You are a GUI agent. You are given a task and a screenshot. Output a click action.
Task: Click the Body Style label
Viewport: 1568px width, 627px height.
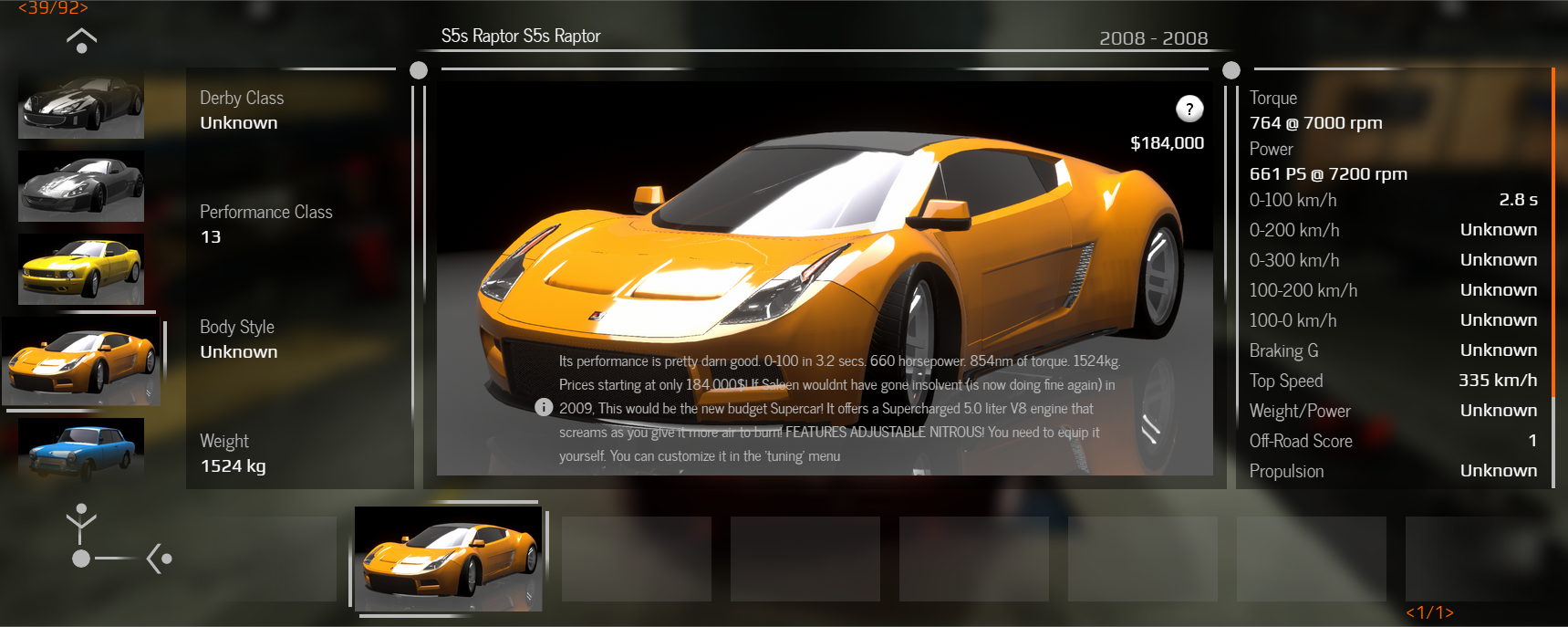pos(237,327)
